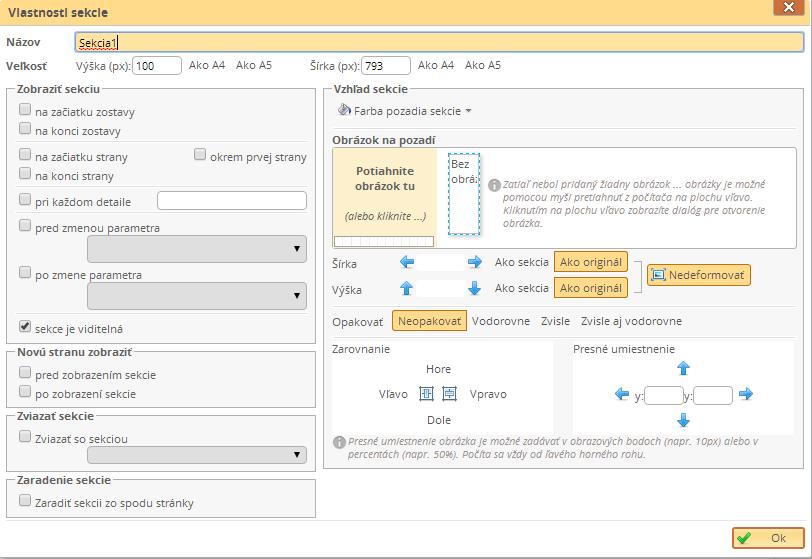Decrease image width with left arrow
The height and width of the screenshot is (559, 812).
(407, 262)
